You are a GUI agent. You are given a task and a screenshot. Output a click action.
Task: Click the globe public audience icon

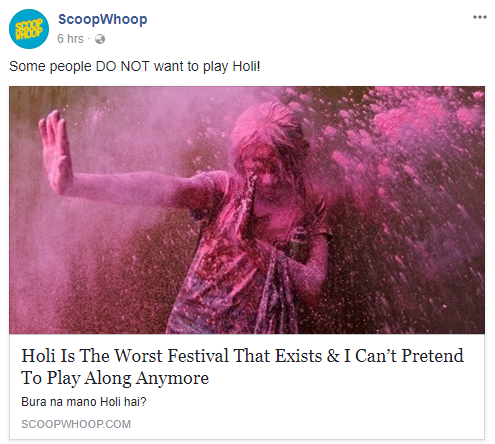pyautogui.click(x=100, y=39)
